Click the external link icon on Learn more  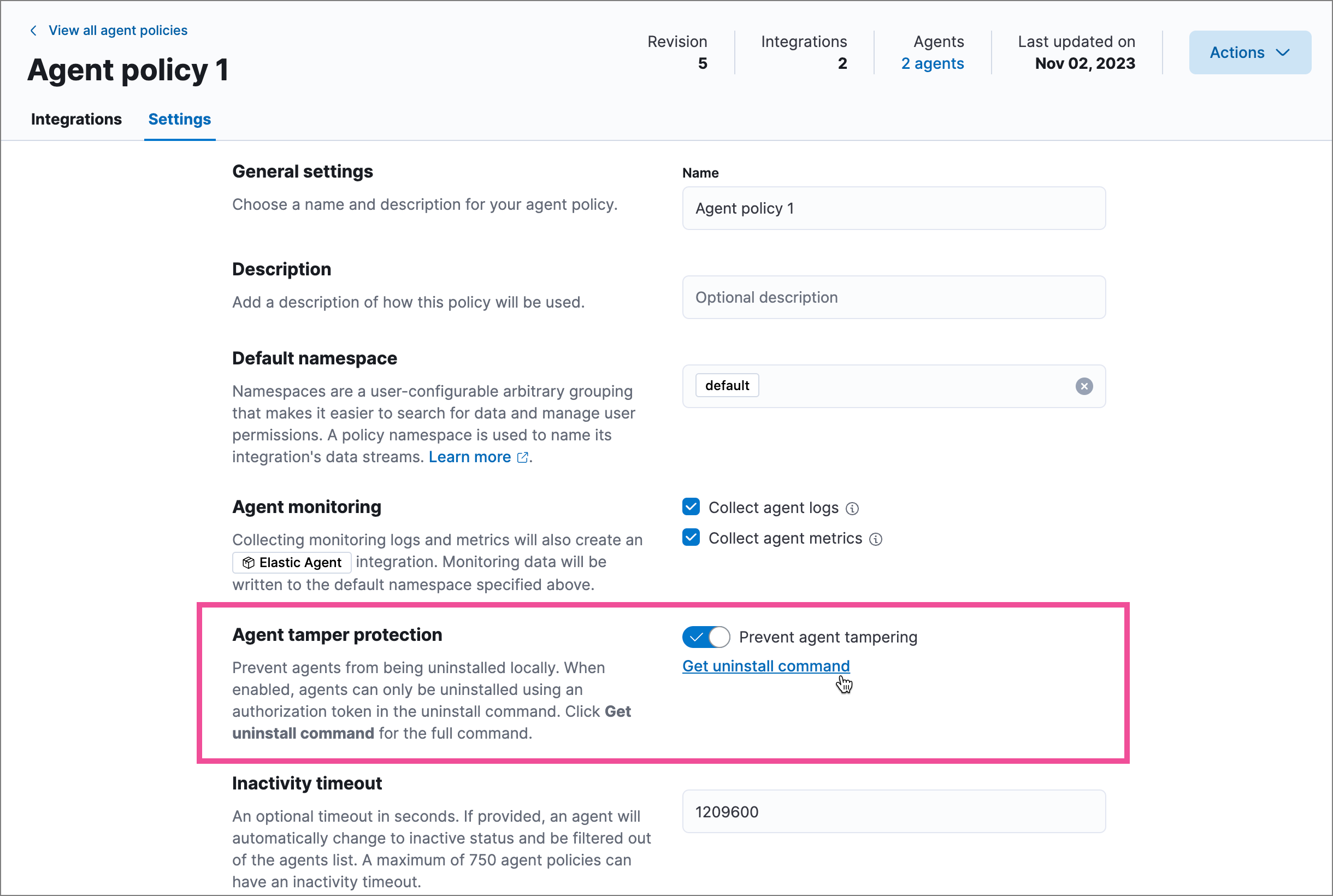coord(522,457)
